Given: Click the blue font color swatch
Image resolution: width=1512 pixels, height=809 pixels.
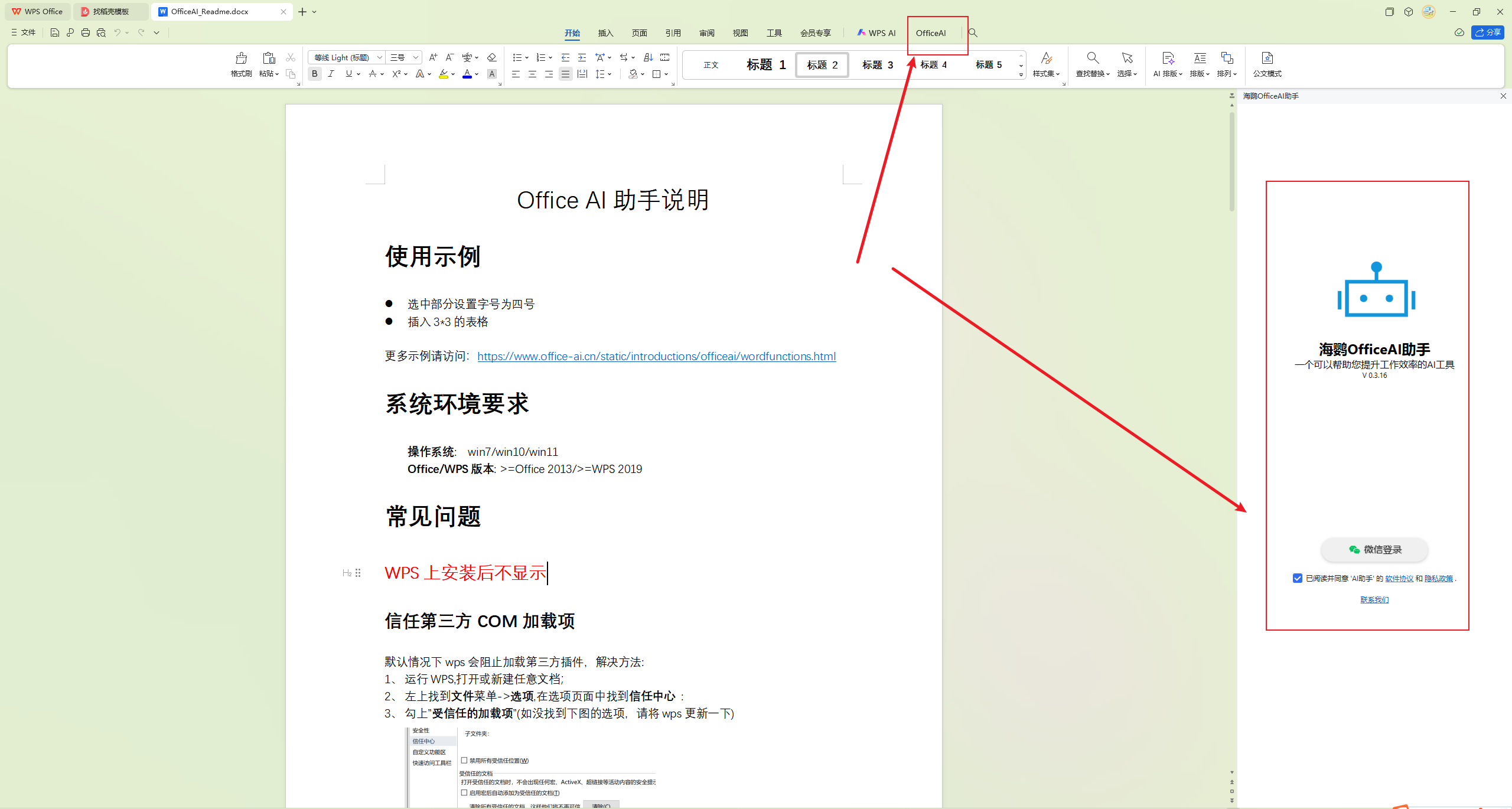Looking at the screenshot, I should (x=467, y=74).
